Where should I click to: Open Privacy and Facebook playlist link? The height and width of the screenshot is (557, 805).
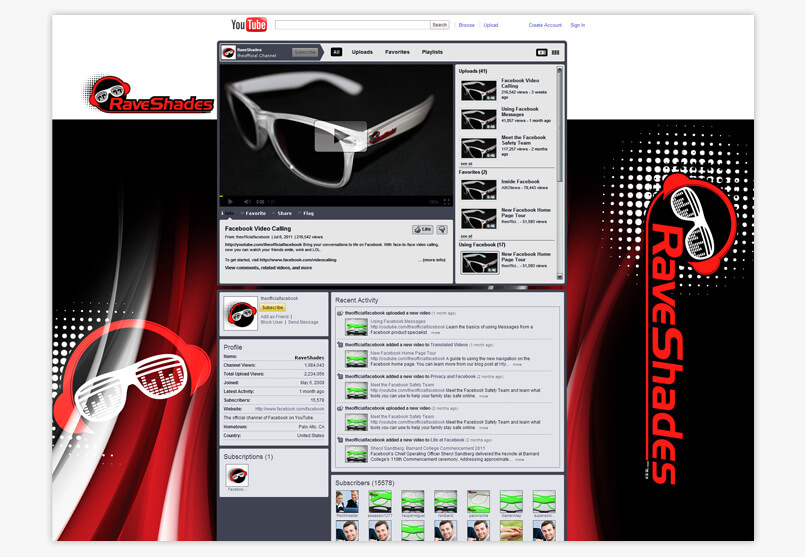[x=453, y=377]
